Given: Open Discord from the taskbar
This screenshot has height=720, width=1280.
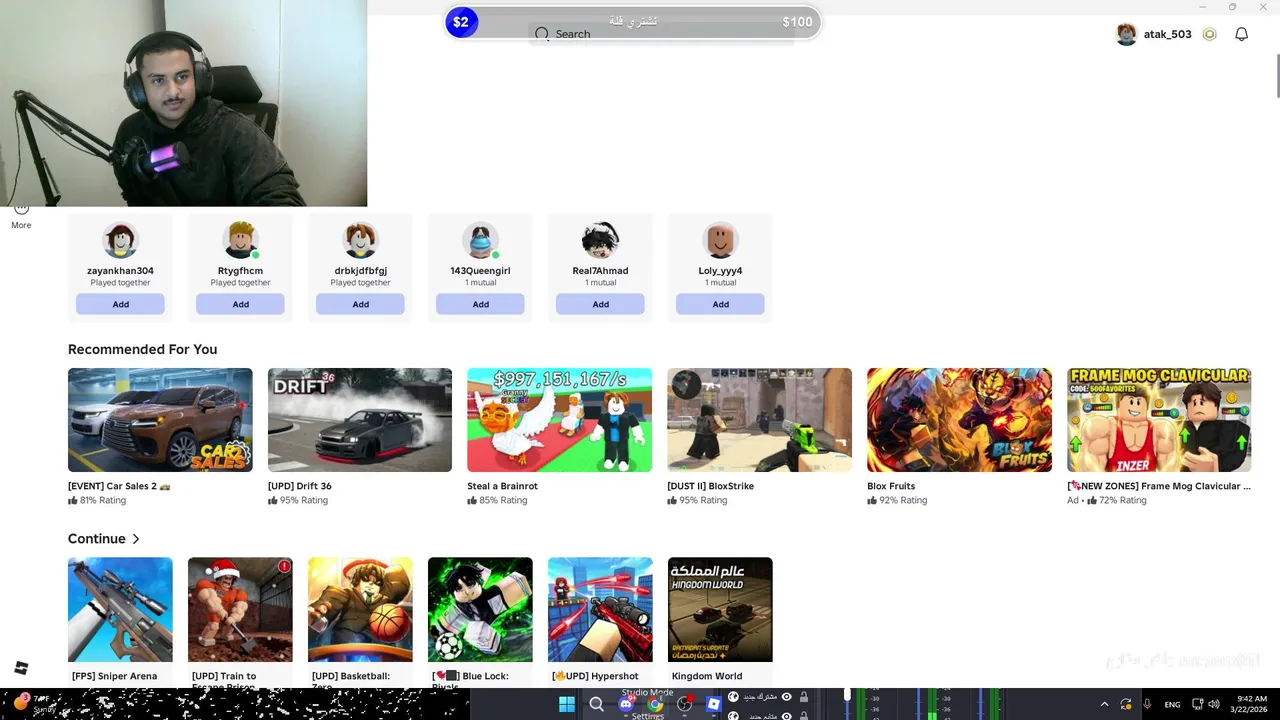Looking at the screenshot, I should [x=626, y=705].
